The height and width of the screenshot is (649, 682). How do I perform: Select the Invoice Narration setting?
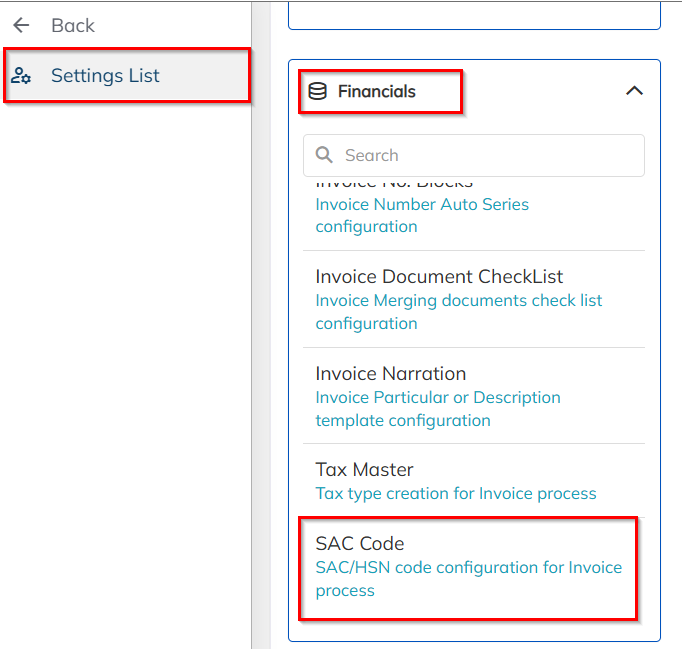[390, 374]
